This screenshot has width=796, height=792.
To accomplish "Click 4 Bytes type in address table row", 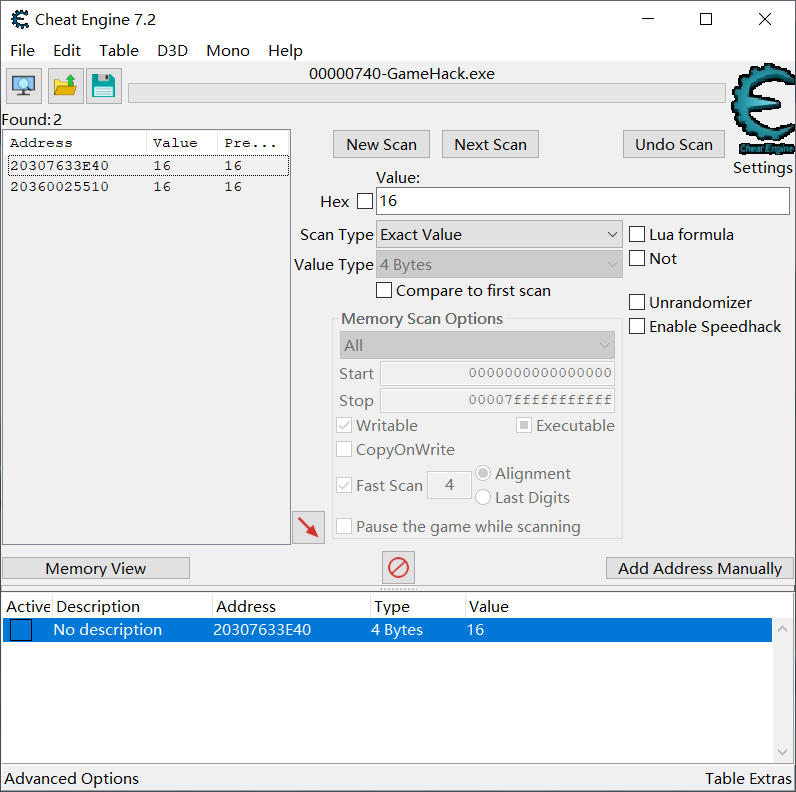I will pos(397,630).
